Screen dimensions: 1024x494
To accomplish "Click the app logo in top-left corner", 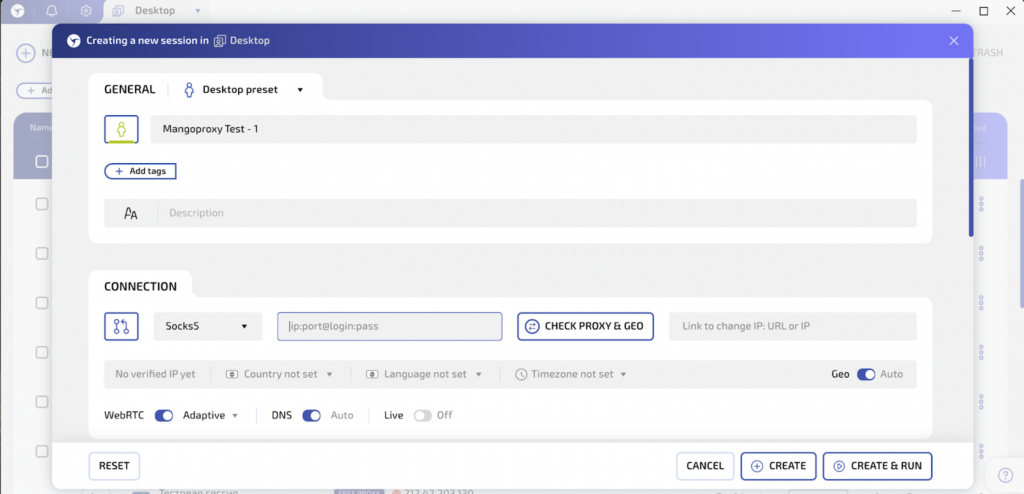I will pos(17,11).
